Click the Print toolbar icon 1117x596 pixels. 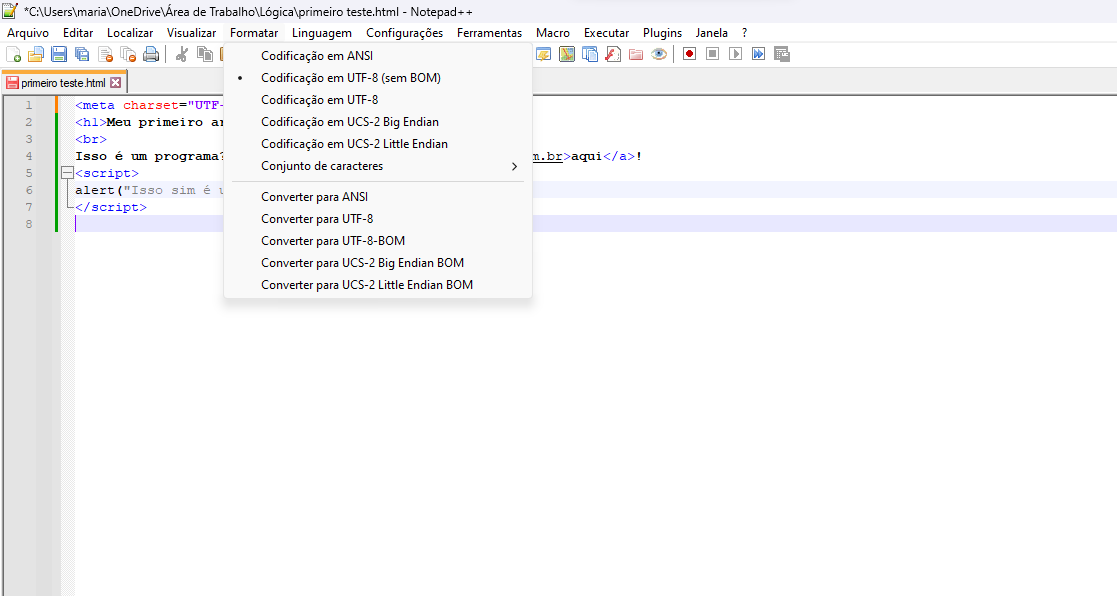click(151, 54)
